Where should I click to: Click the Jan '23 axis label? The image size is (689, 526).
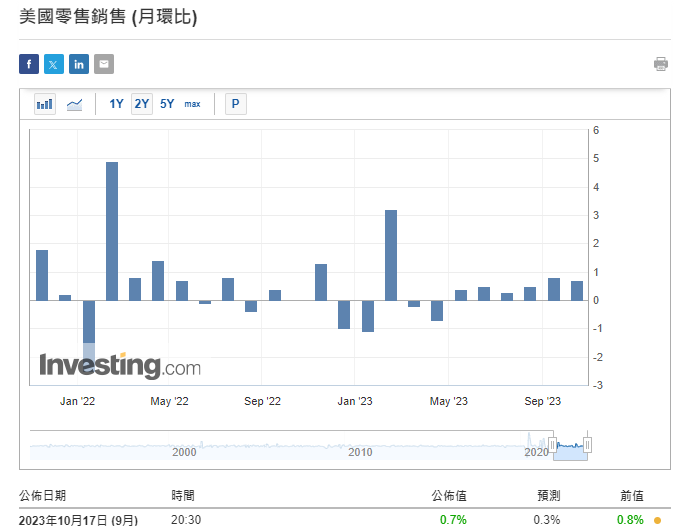[355, 401]
